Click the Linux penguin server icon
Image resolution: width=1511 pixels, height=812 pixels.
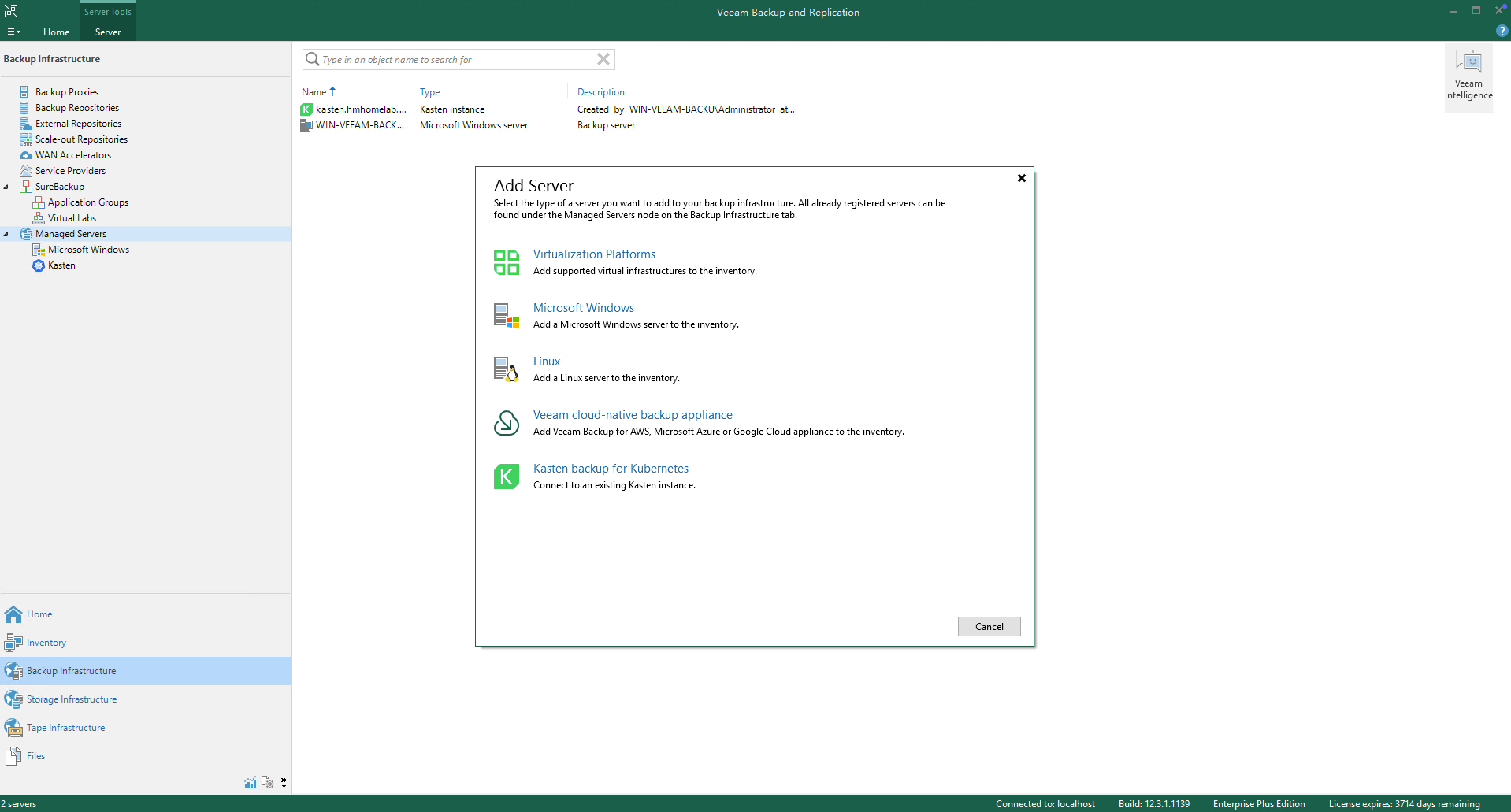point(506,369)
